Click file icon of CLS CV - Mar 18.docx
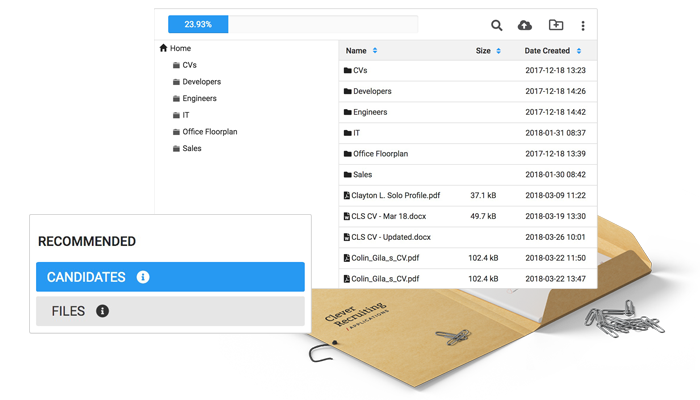Image resolution: width=700 pixels, height=400 pixels. pos(346,216)
